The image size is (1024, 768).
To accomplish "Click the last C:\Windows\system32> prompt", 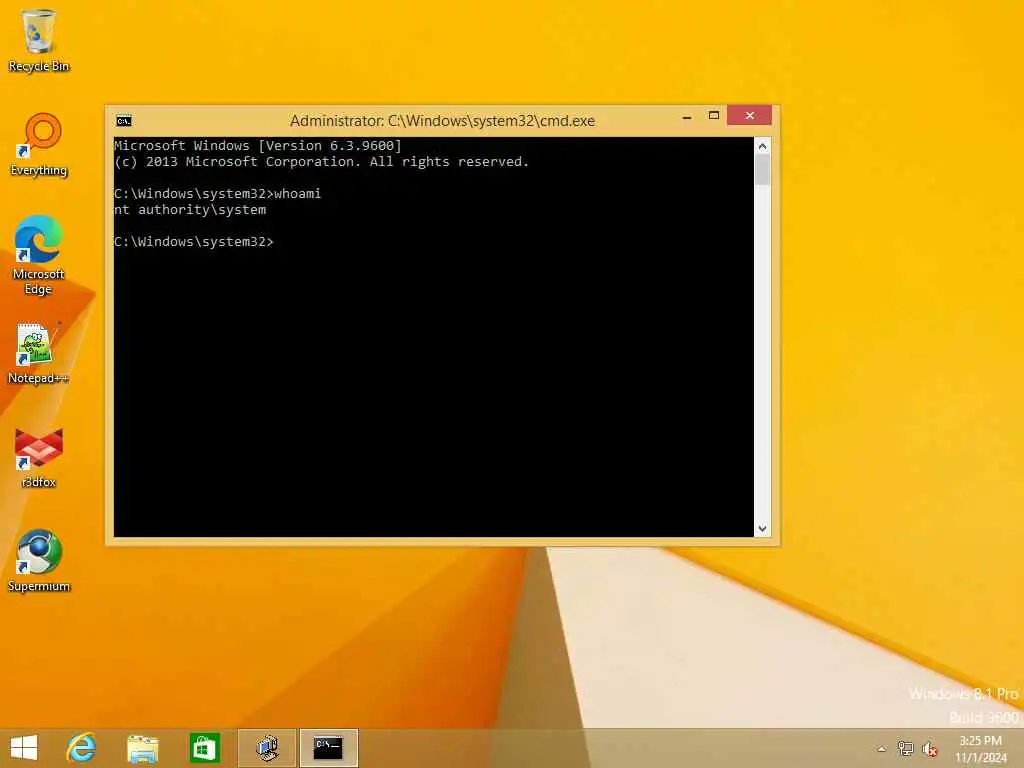I will click(x=193, y=242).
